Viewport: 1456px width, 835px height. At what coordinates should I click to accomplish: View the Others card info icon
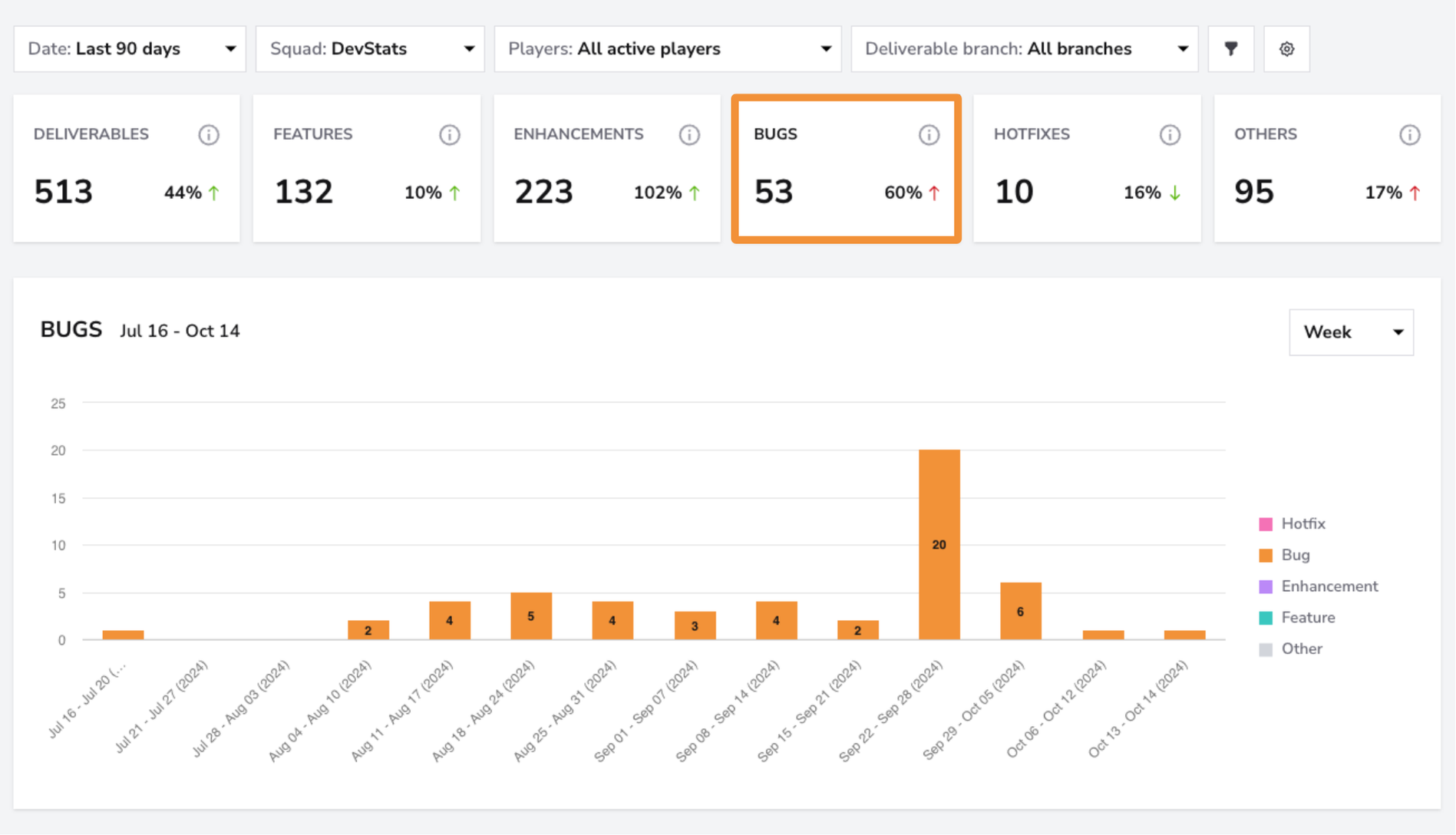pyautogui.click(x=1409, y=135)
